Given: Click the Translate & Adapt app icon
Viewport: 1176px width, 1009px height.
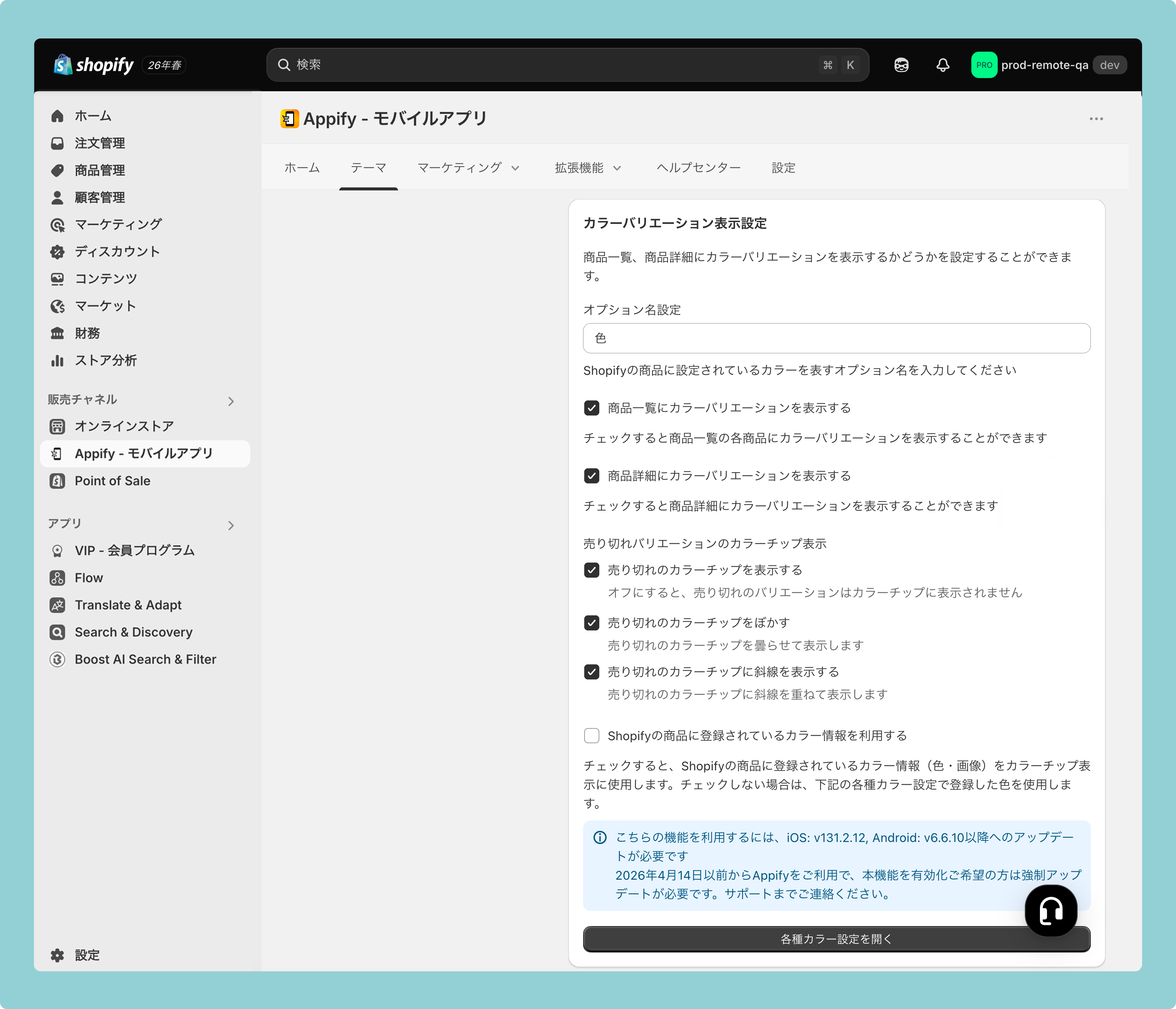Looking at the screenshot, I should coord(57,605).
